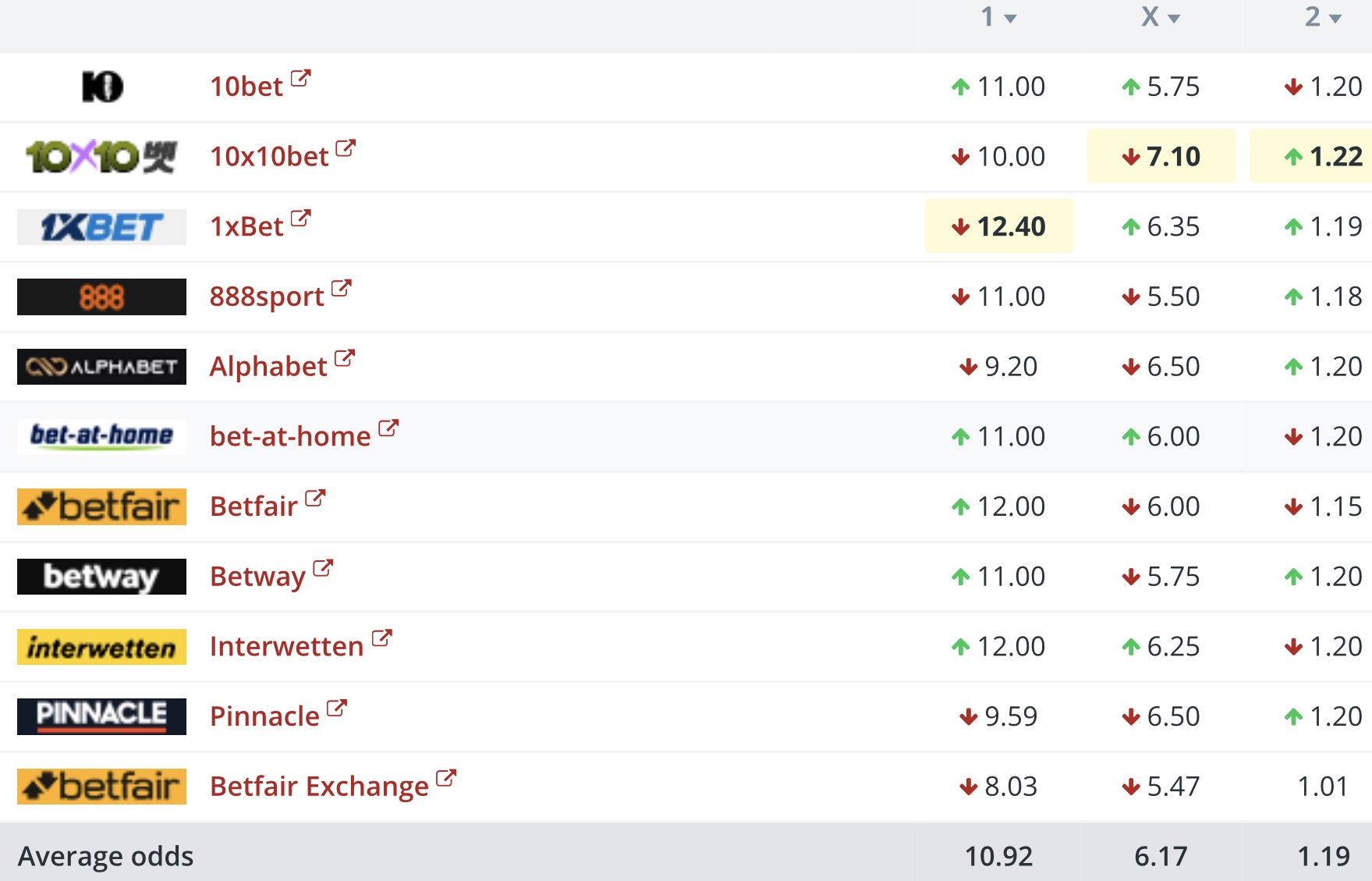The image size is (1372, 881).
Task: Click the 10bet logo icon
Action: coord(102,87)
